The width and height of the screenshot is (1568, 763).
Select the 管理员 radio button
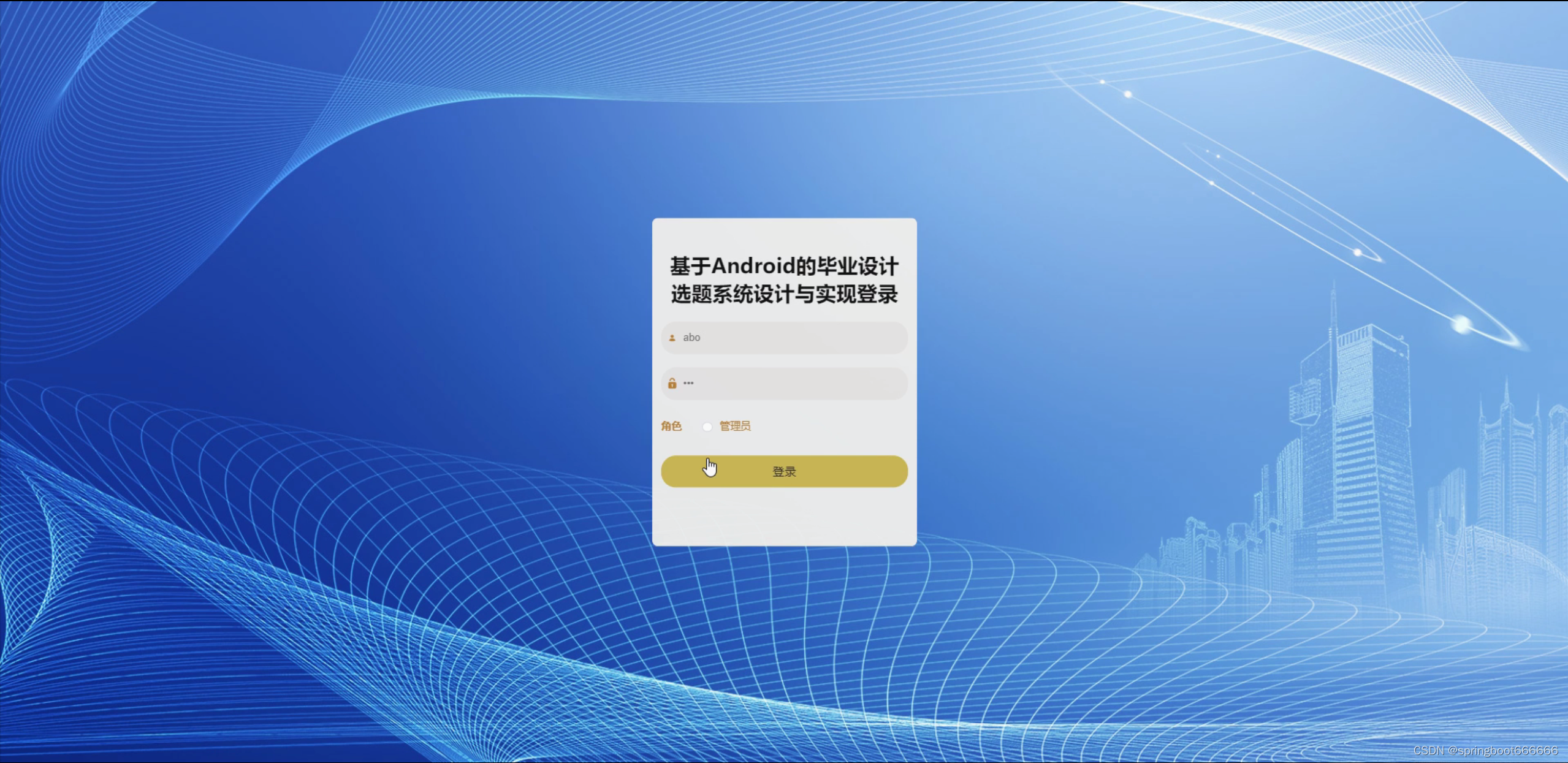pyautogui.click(x=707, y=427)
